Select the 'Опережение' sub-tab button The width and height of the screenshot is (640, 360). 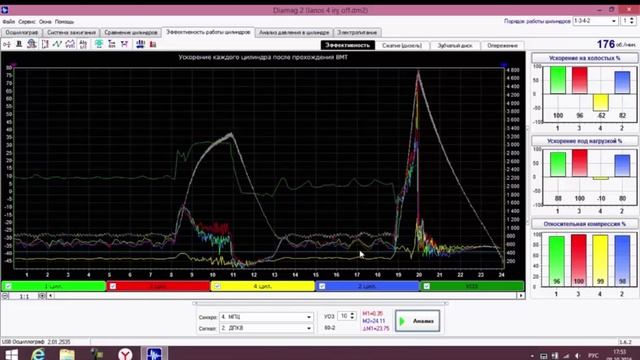502,45
